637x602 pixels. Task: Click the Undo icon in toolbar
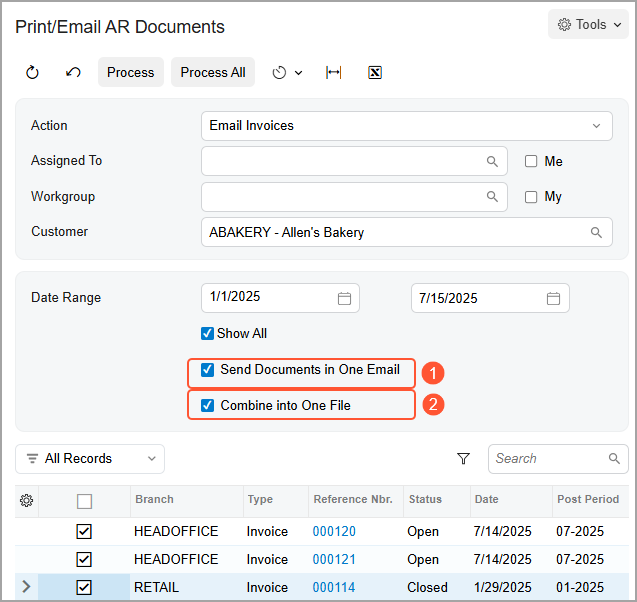[x=73, y=72]
